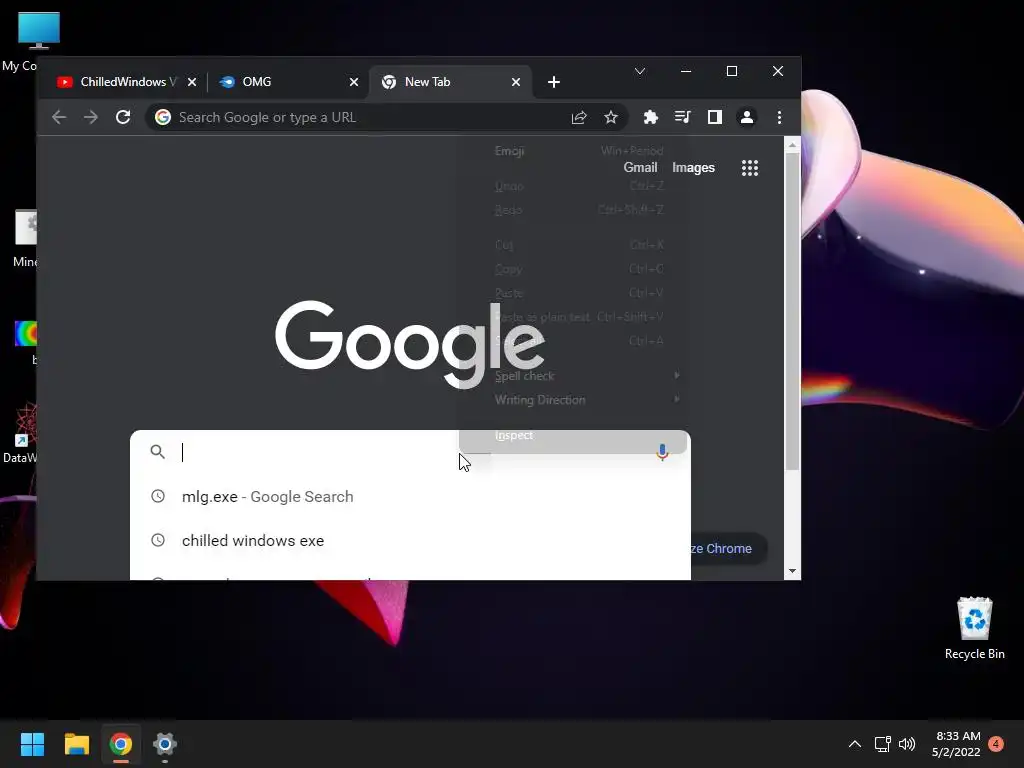This screenshot has height=768, width=1024.
Task: Click the clock icon beside mlg.exe suggestion
Action: (x=158, y=496)
